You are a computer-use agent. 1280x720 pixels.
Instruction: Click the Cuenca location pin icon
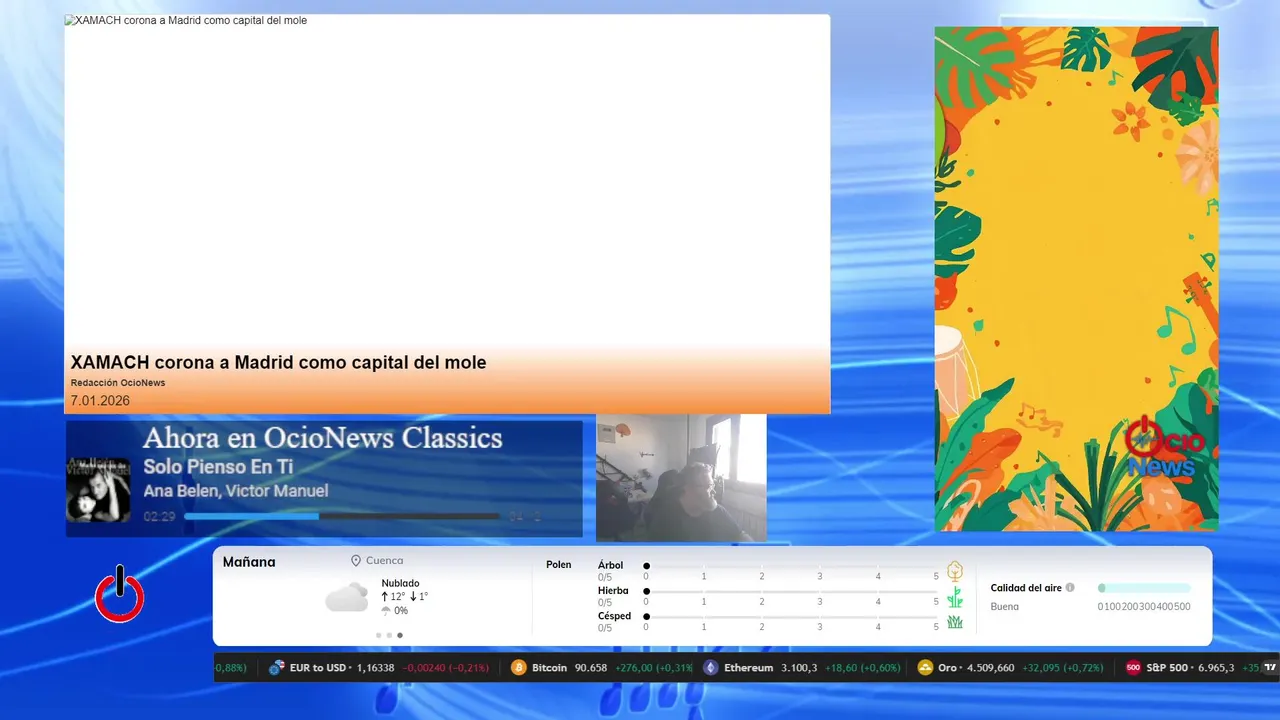click(x=356, y=561)
